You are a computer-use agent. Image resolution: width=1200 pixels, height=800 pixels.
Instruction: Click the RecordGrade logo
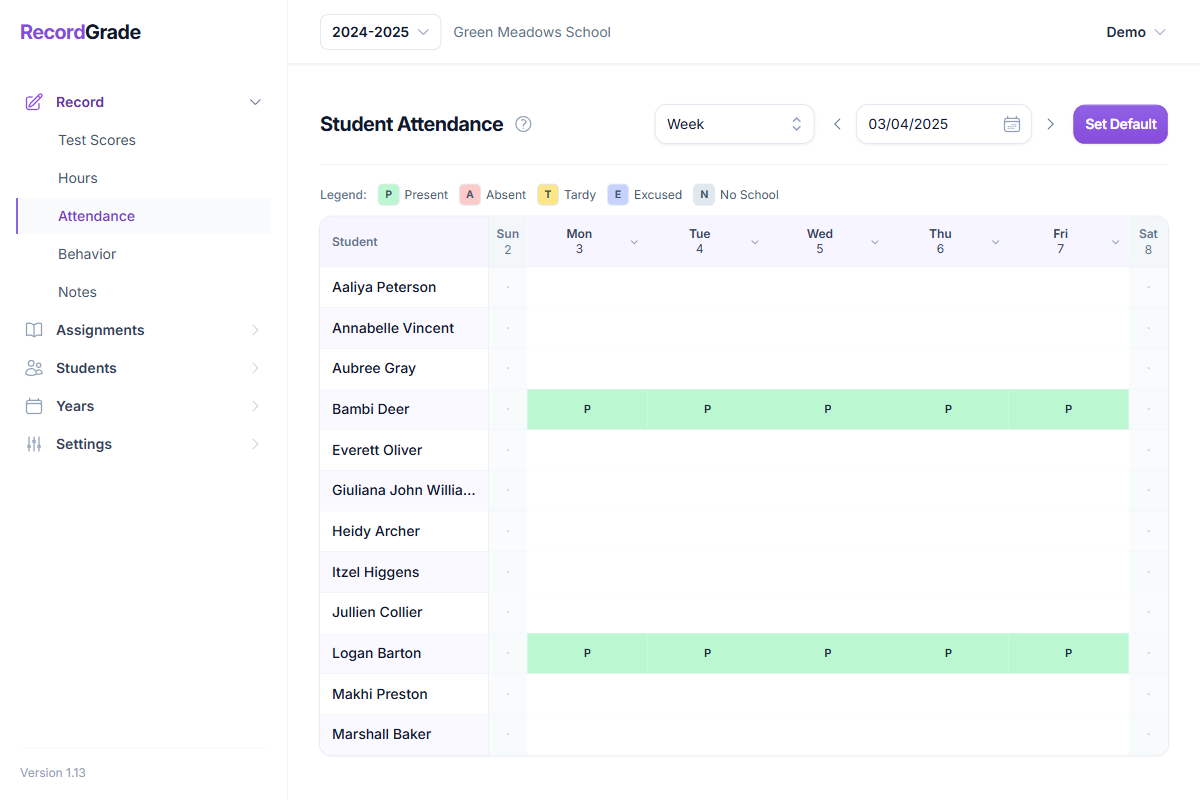[x=81, y=32]
